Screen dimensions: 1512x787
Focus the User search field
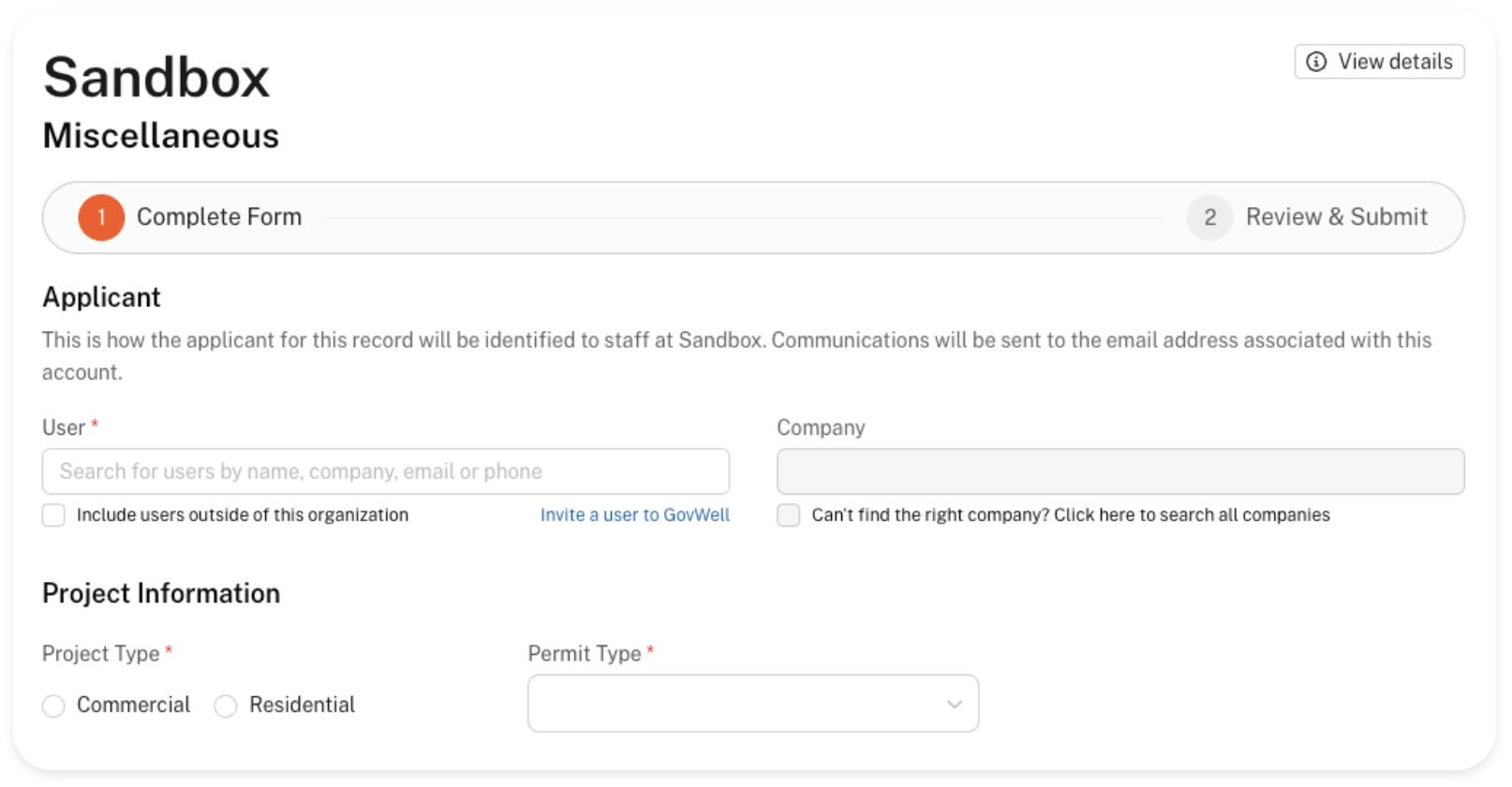385,471
